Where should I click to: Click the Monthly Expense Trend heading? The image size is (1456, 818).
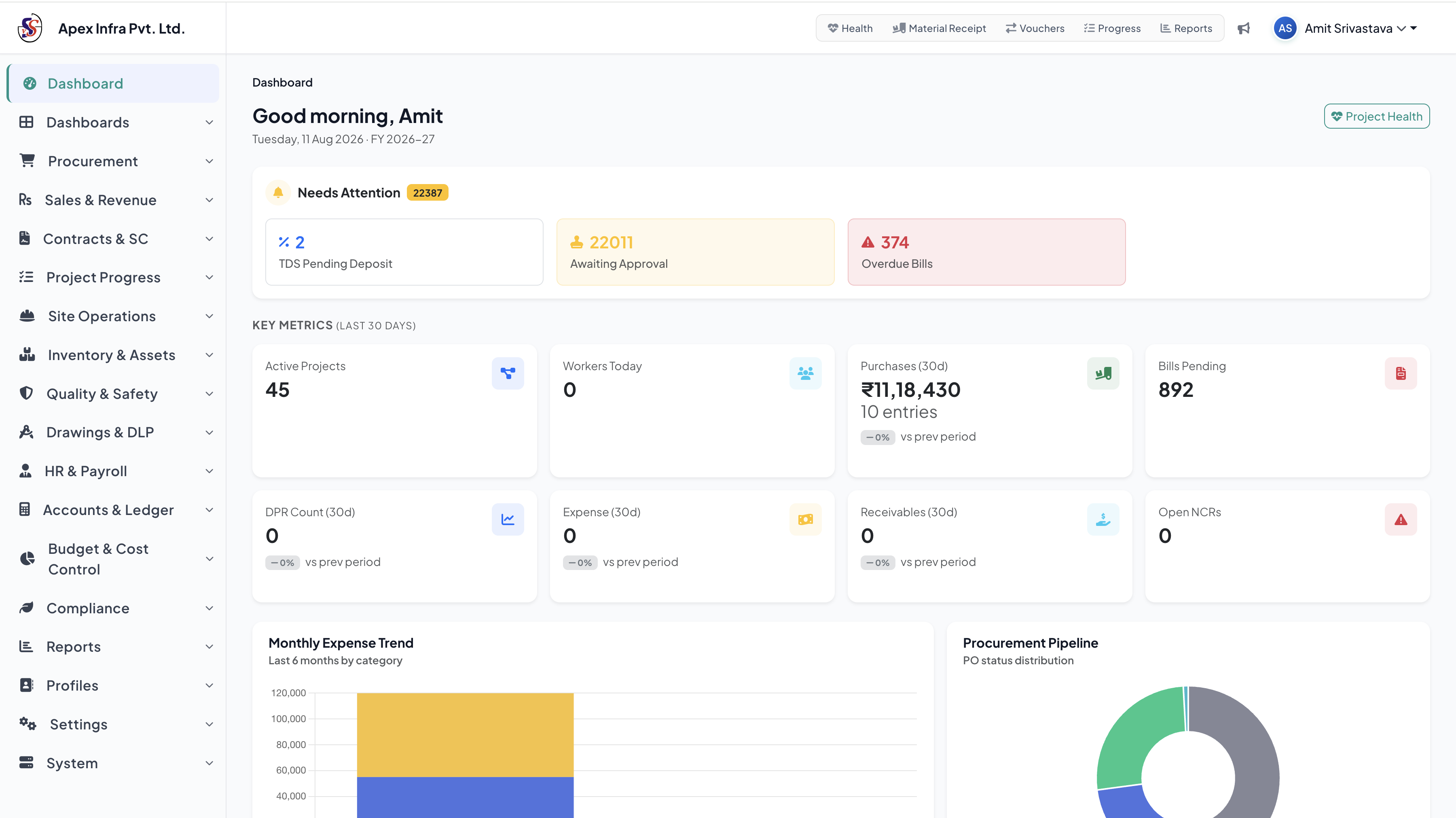coord(341,643)
